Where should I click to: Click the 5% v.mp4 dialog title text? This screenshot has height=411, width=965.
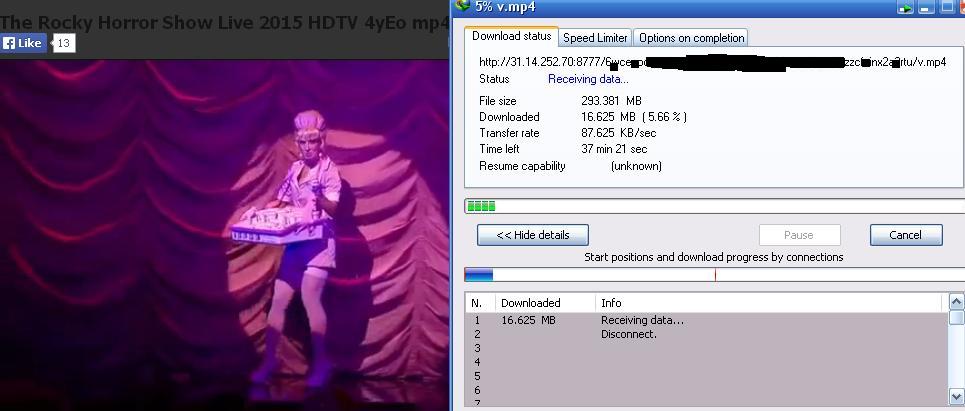(505, 7)
